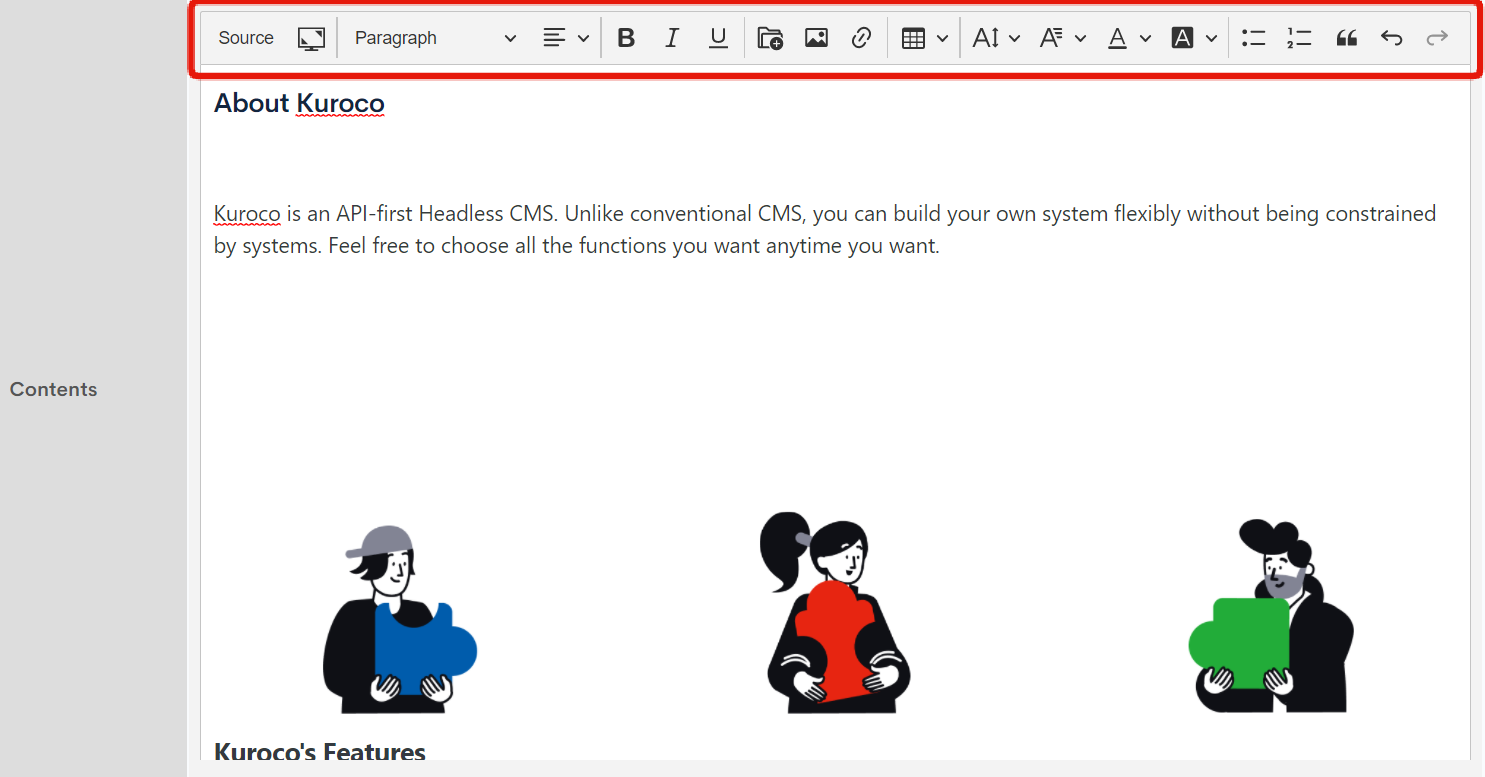
Task: Open the text alignment dropdown
Action: pyautogui.click(x=566, y=38)
